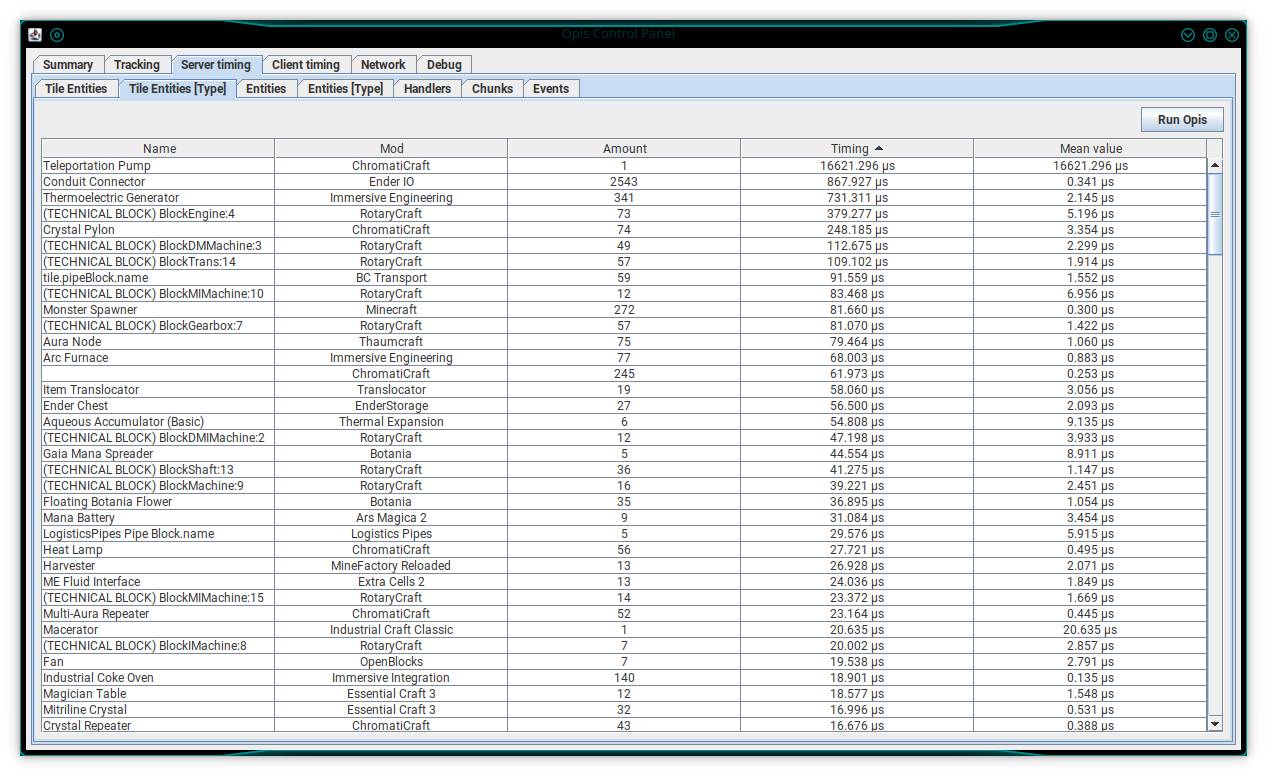Minimize the Opis Control Panel window
The height and width of the screenshot is (776, 1267).
1188,34
